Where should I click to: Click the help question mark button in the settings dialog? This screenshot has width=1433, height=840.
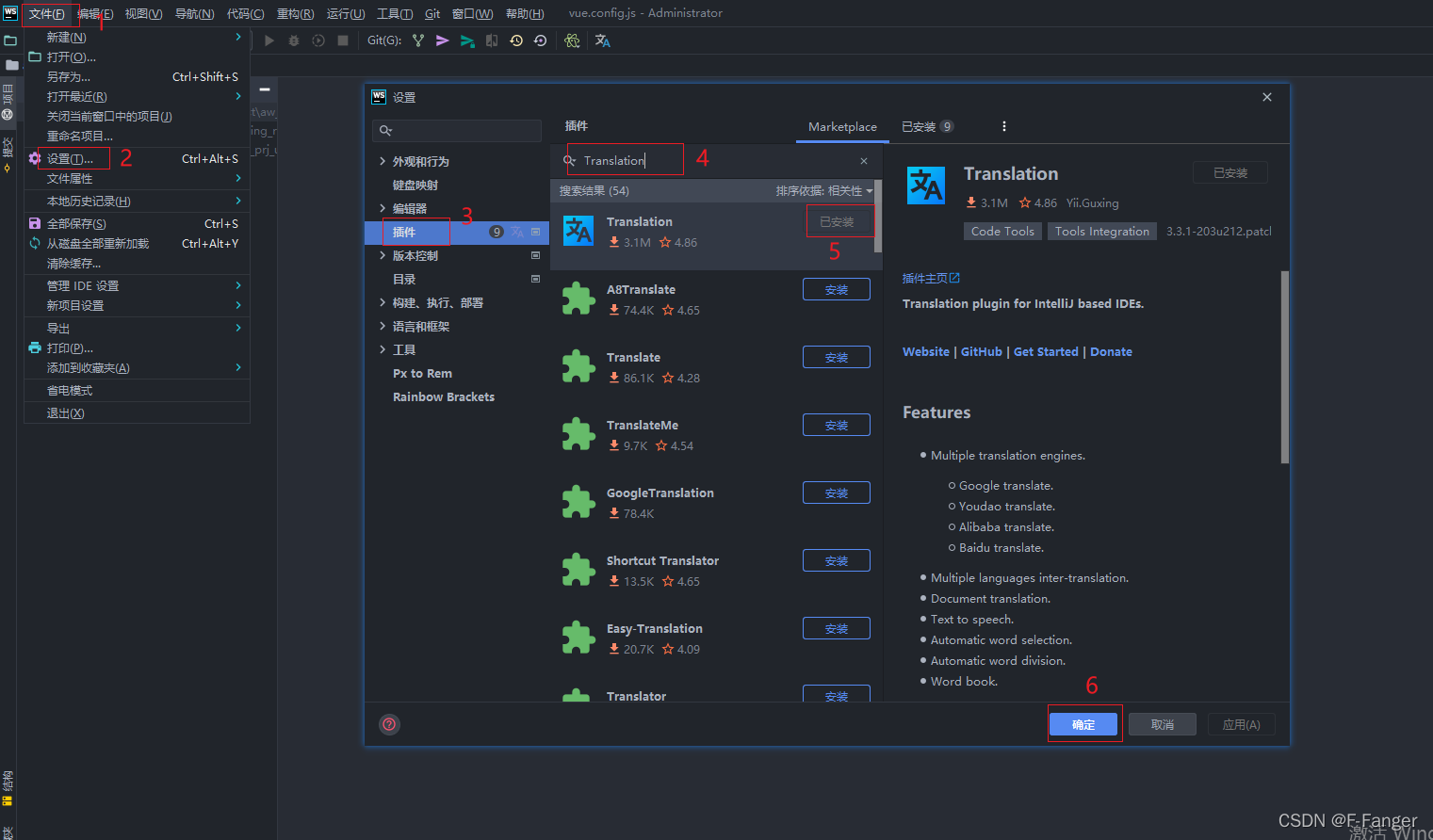pos(389,724)
